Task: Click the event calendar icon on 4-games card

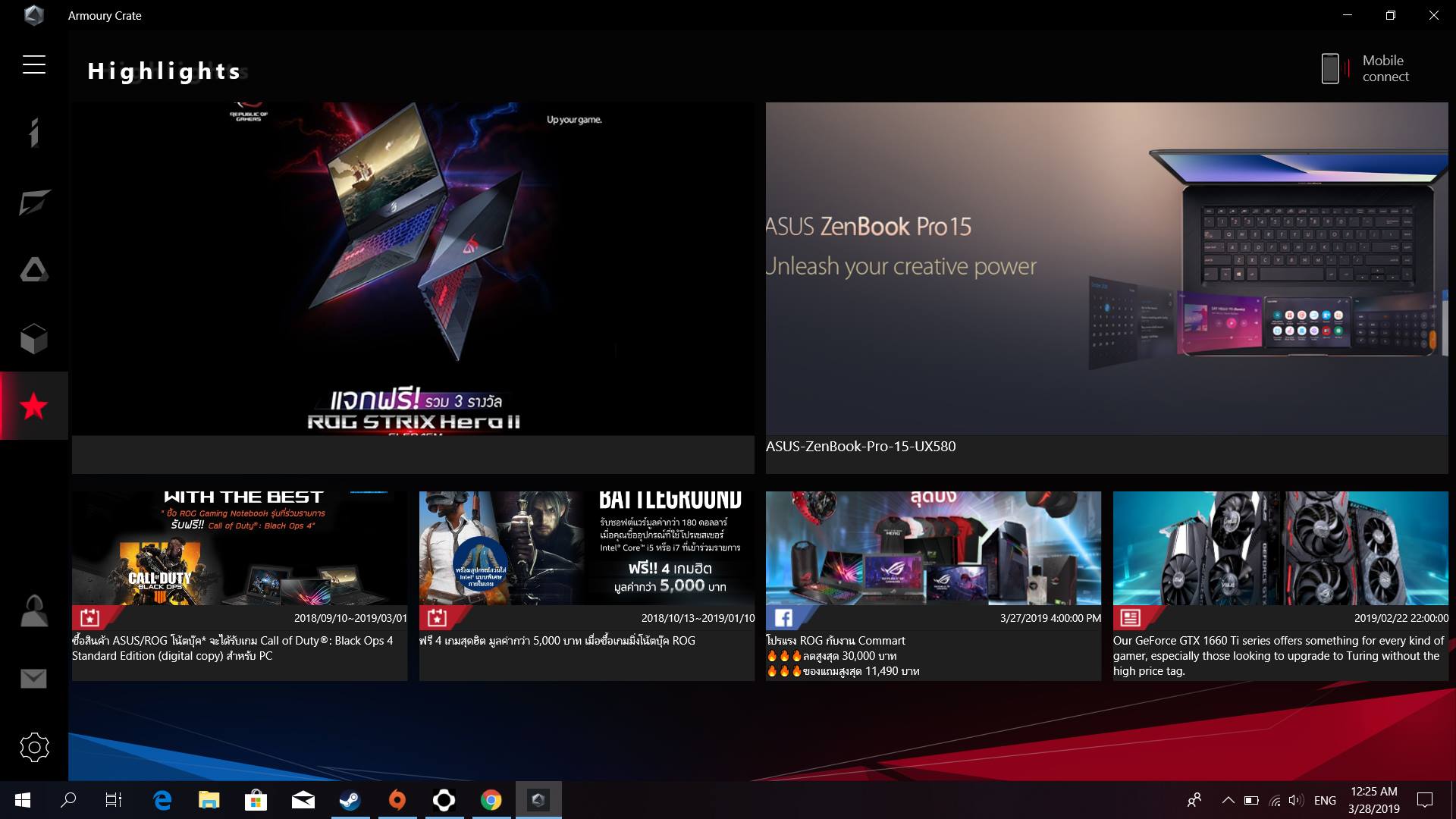Action: pos(438,617)
